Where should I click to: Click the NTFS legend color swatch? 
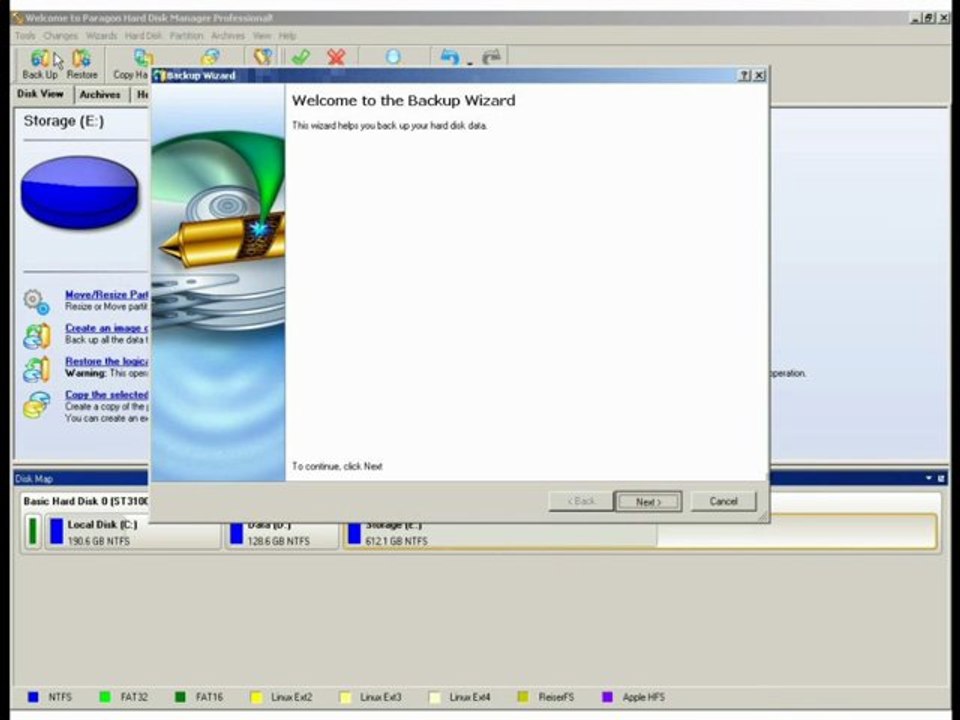tap(33, 697)
